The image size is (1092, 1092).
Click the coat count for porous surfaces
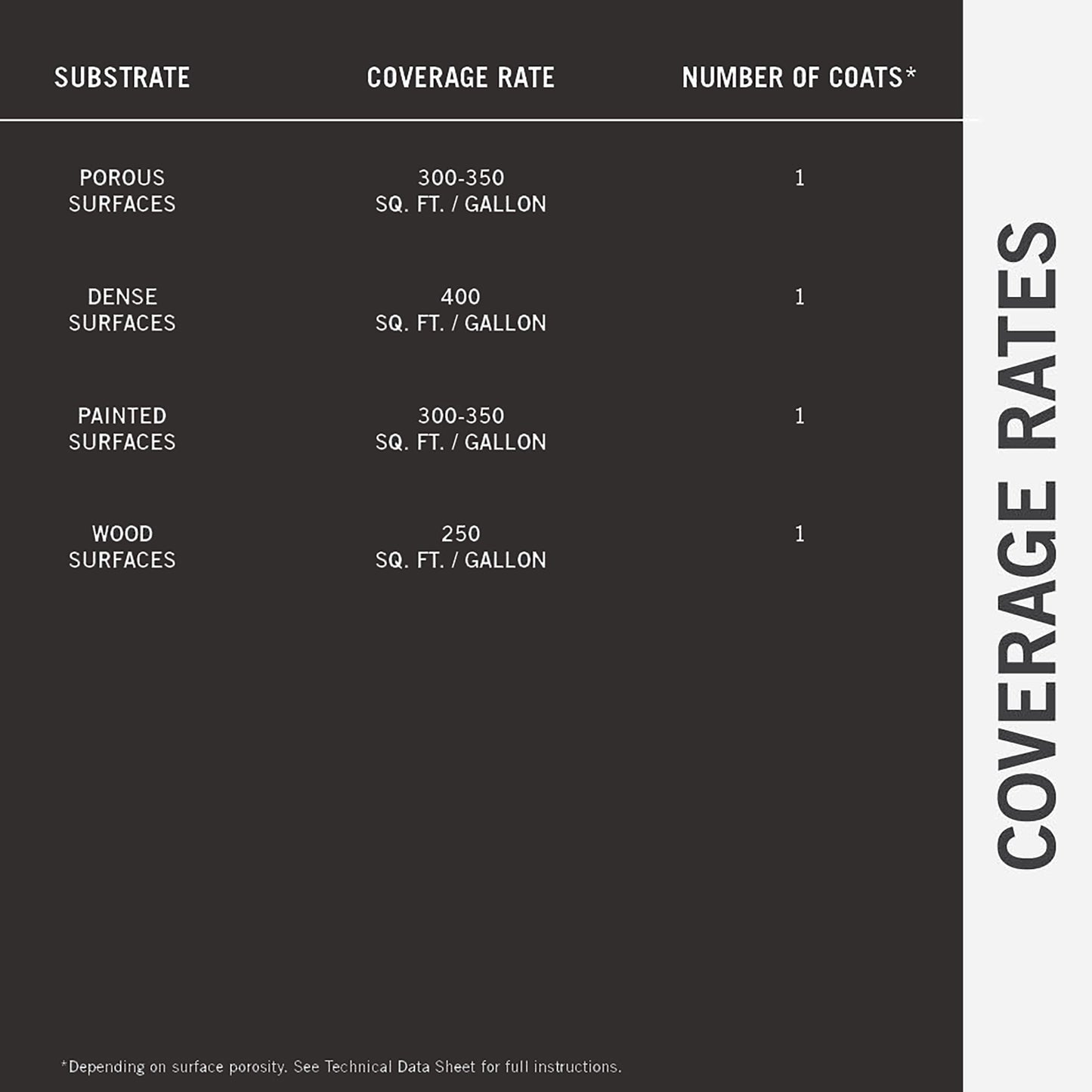point(800,178)
